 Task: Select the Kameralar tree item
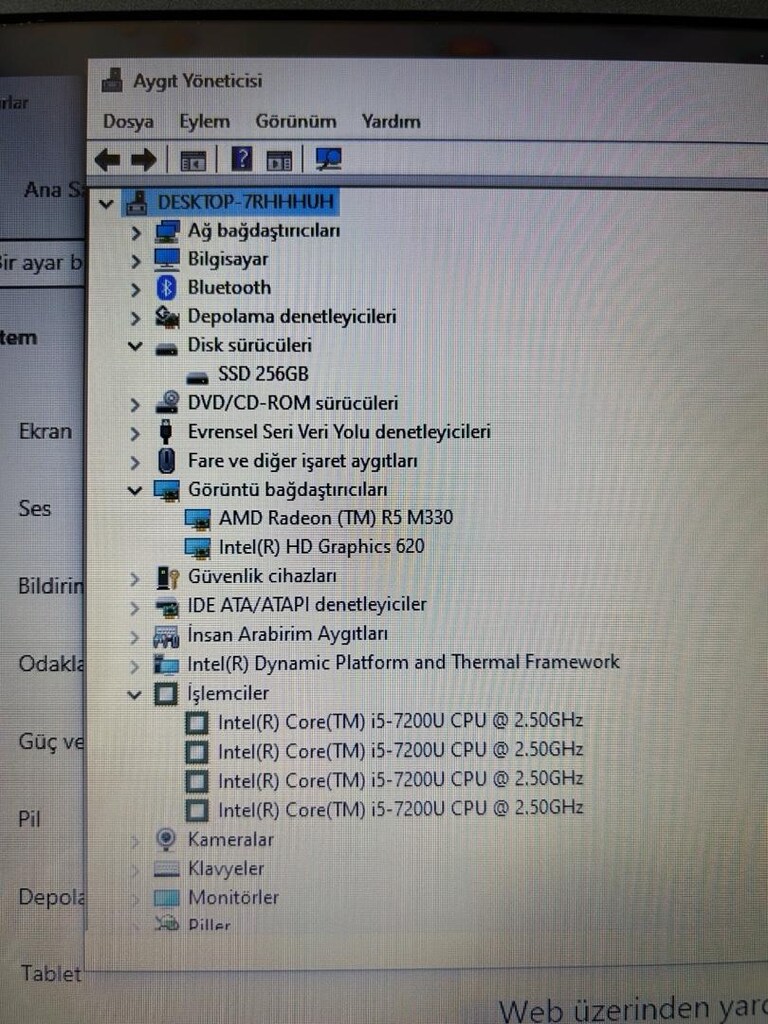click(x=231, y=840)
